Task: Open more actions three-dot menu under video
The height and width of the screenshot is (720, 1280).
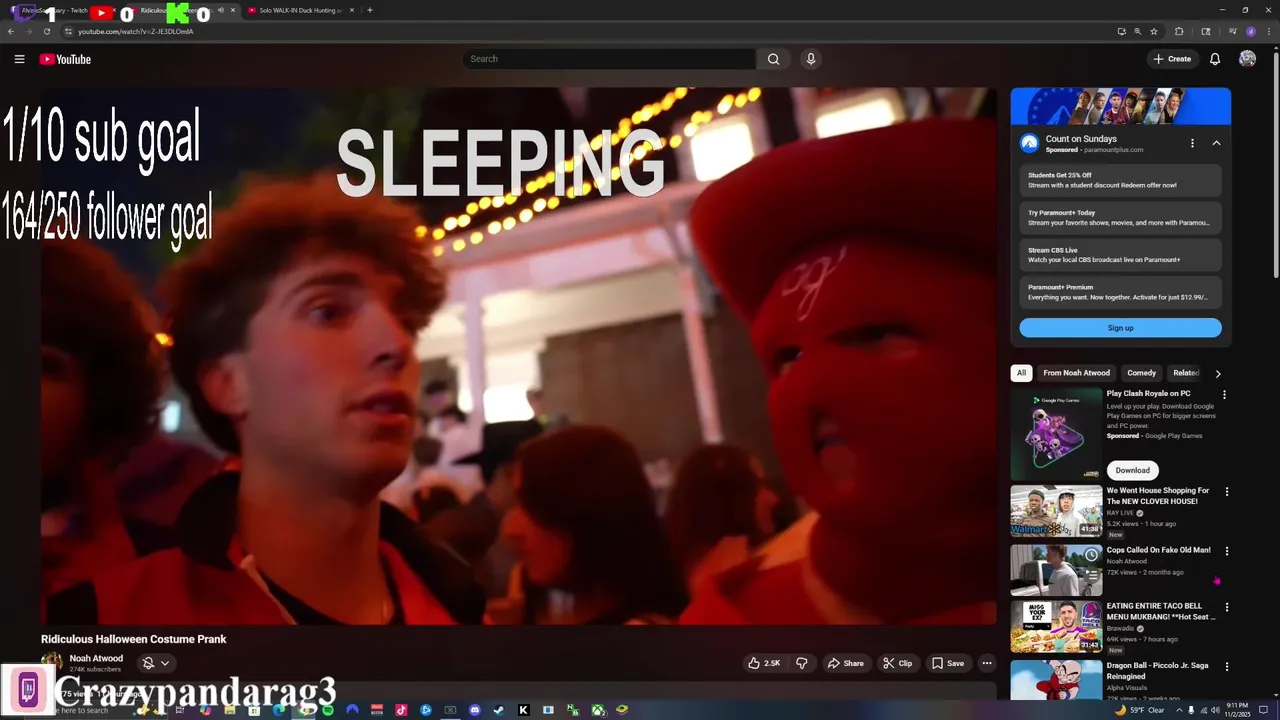Action: coord(986,663)
